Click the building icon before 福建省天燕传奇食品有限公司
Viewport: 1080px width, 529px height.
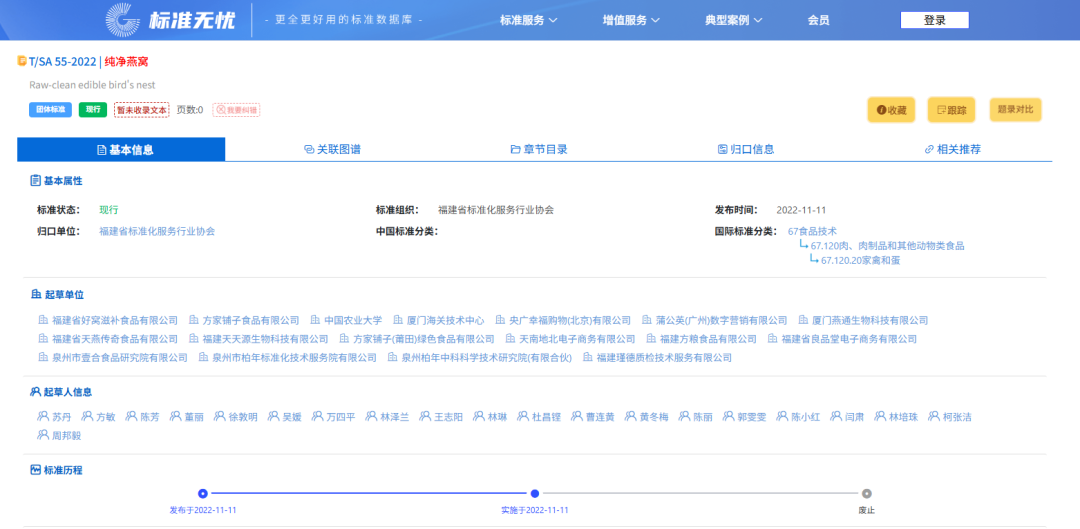pos(43,339)
